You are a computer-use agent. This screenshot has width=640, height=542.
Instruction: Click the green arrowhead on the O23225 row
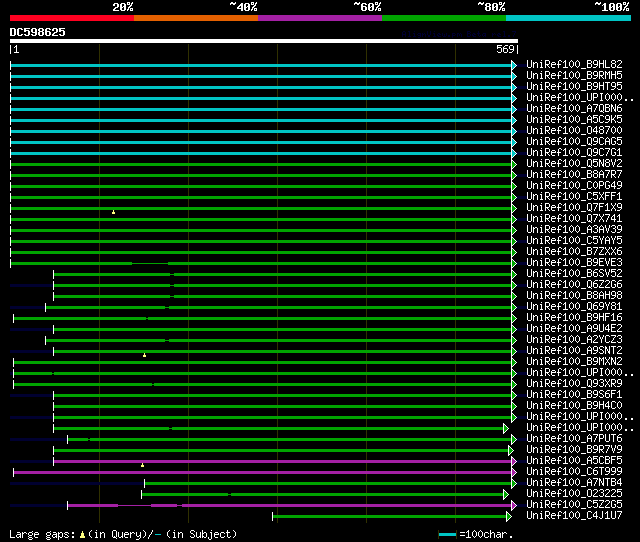[506, 494]
